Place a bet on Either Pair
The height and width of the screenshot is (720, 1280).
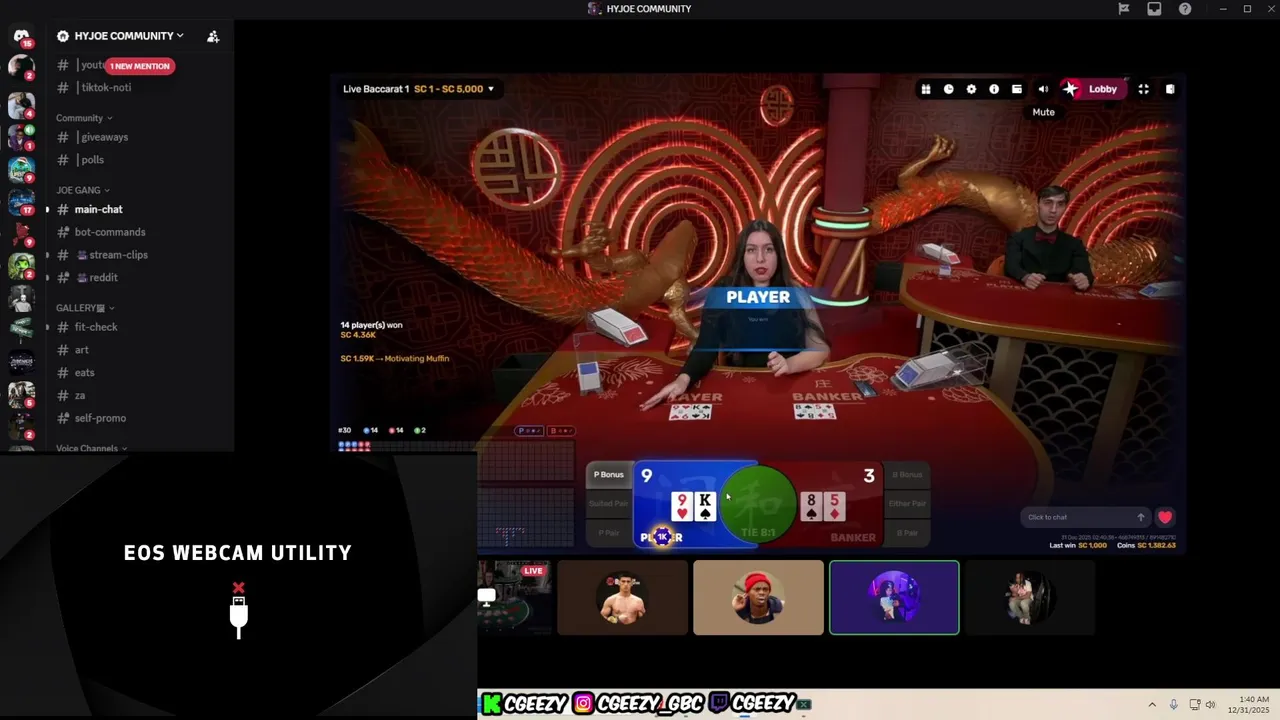tap(907, 504)
